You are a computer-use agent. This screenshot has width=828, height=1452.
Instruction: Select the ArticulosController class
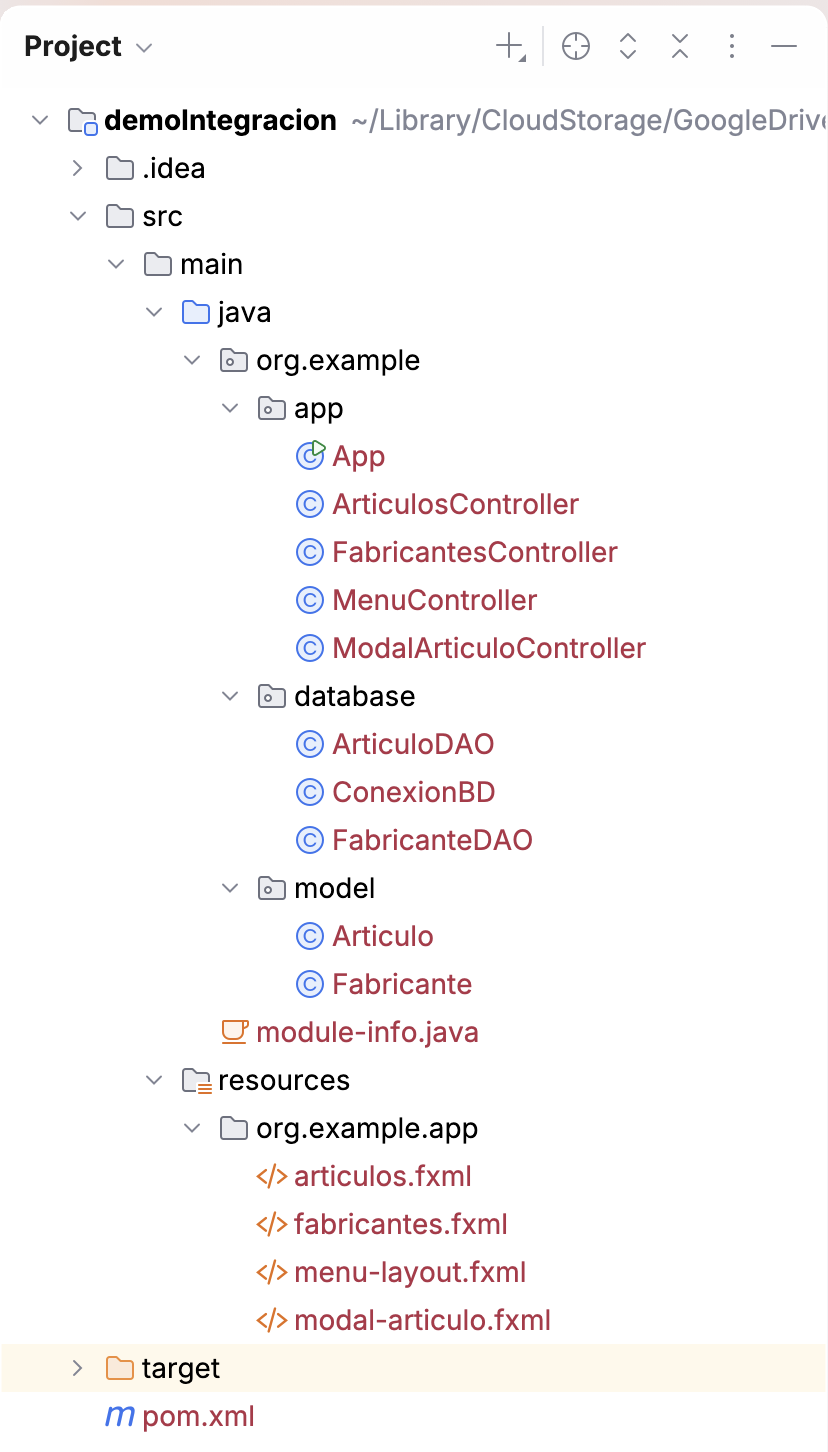[x=456, y=504]
